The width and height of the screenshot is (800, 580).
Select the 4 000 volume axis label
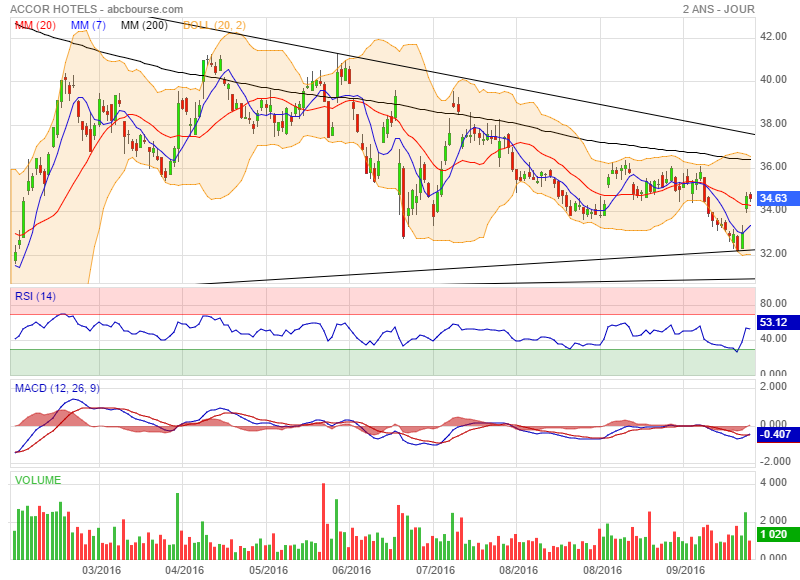(x=773, y=483)
